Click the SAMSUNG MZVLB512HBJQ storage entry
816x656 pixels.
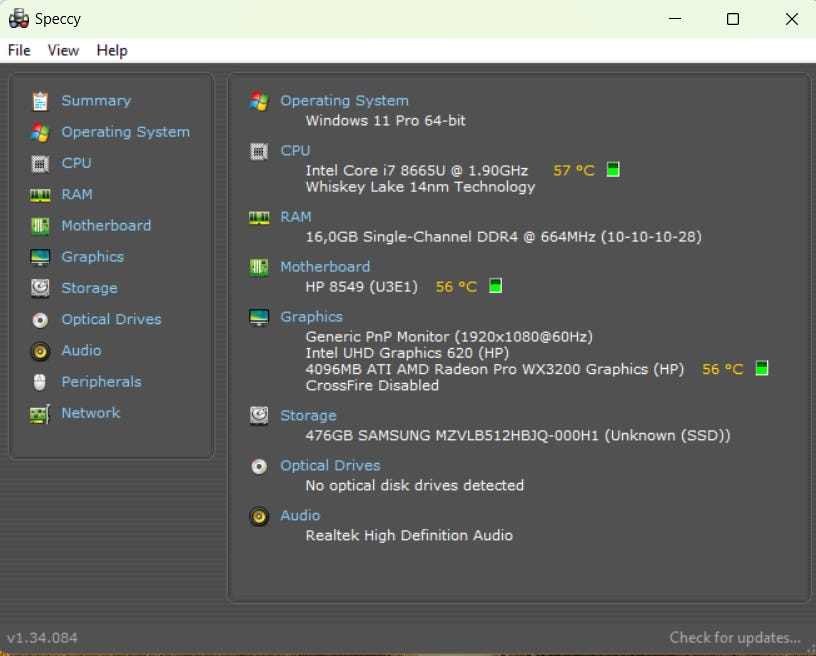(518, 435)
